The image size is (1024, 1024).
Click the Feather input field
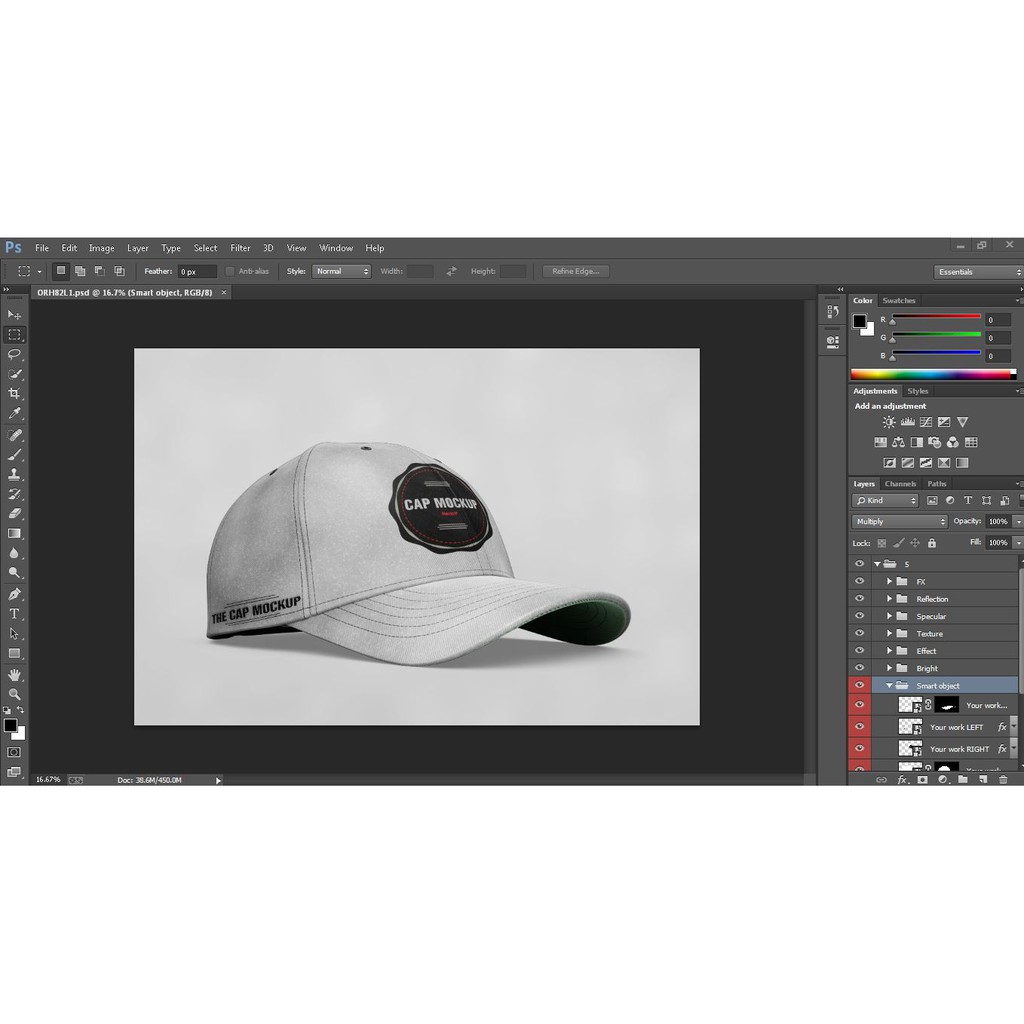coord(196,272)
